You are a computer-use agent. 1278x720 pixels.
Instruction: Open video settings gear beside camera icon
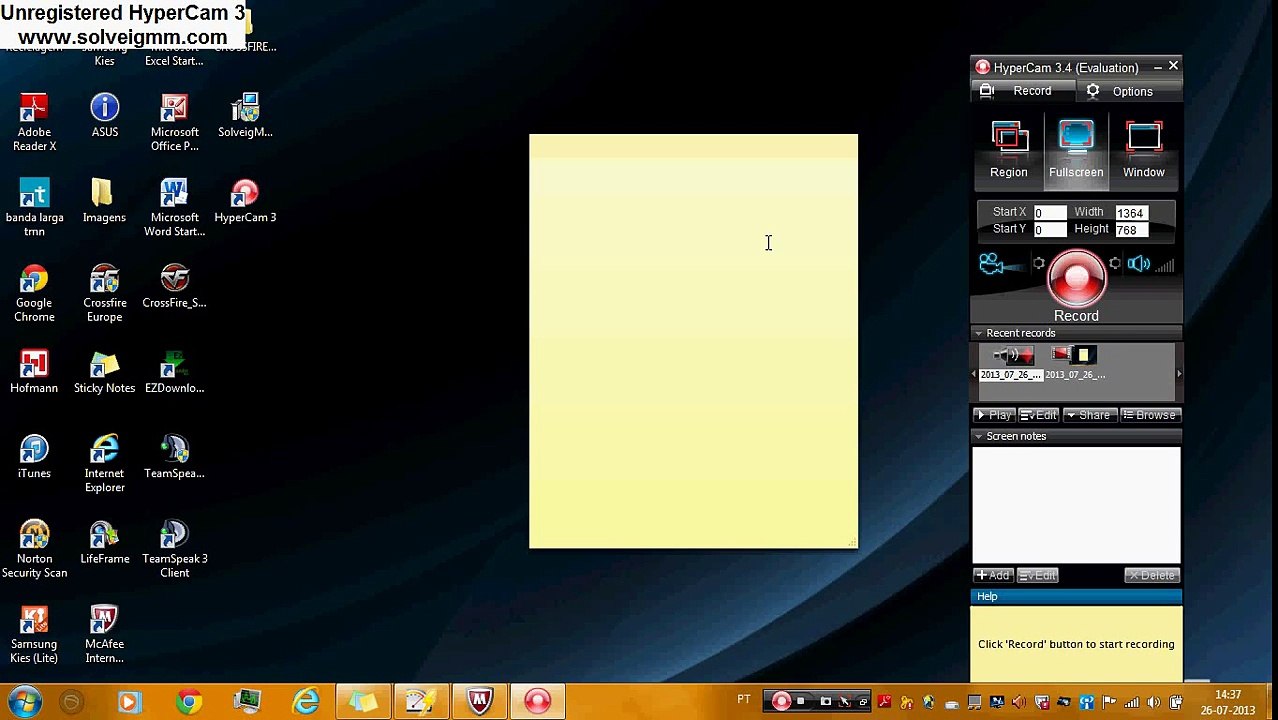point(1039,264)
